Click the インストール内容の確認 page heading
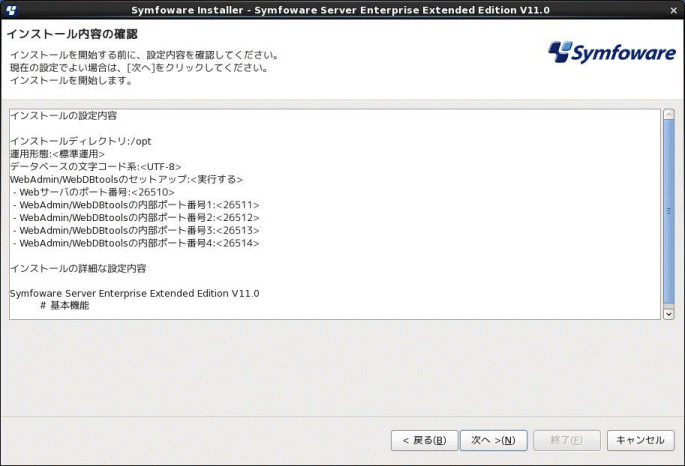This screenshot has height=466, width=685. (72, 34)
